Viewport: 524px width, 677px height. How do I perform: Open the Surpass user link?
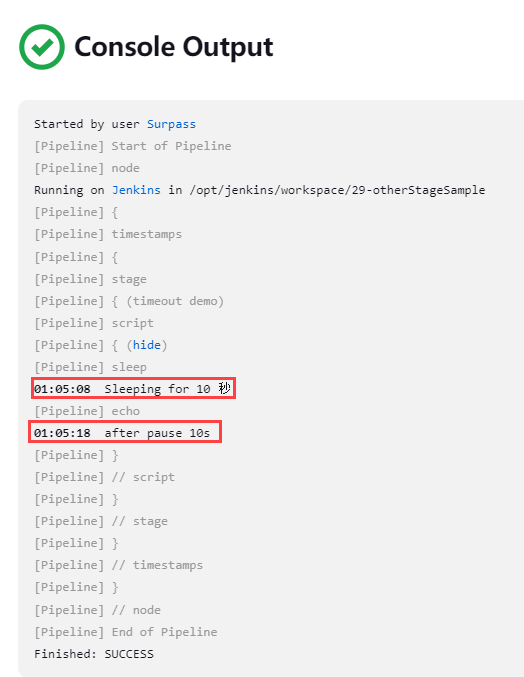point(171,124)
